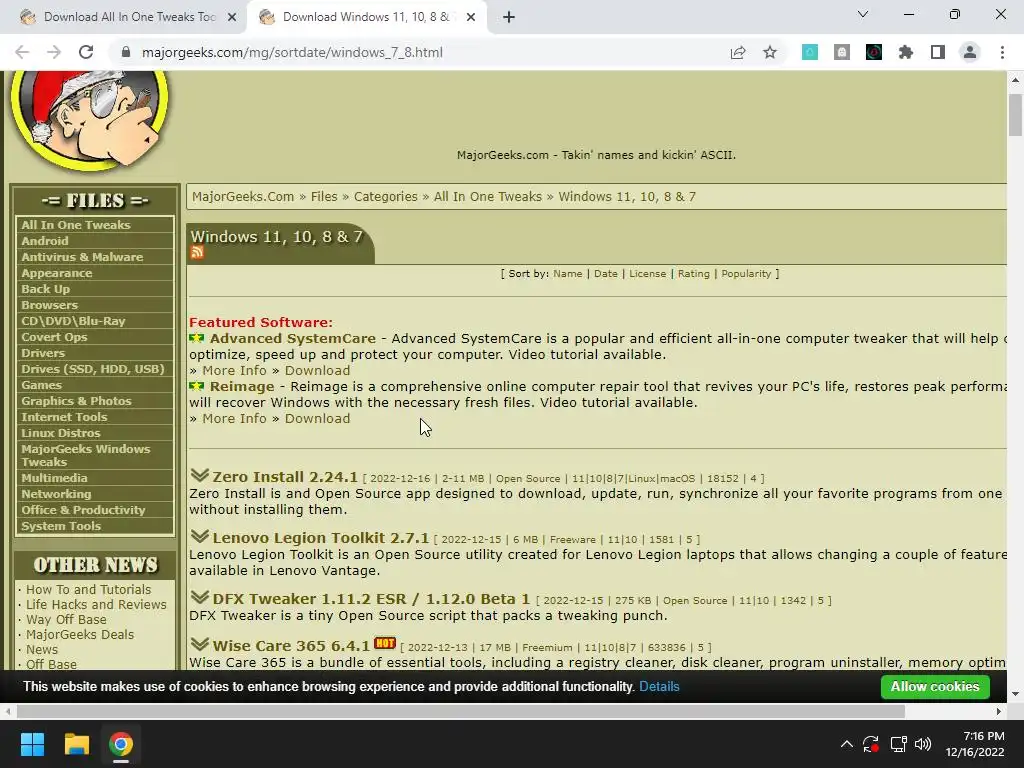Show hidden system tray icons

coord(846,744)
